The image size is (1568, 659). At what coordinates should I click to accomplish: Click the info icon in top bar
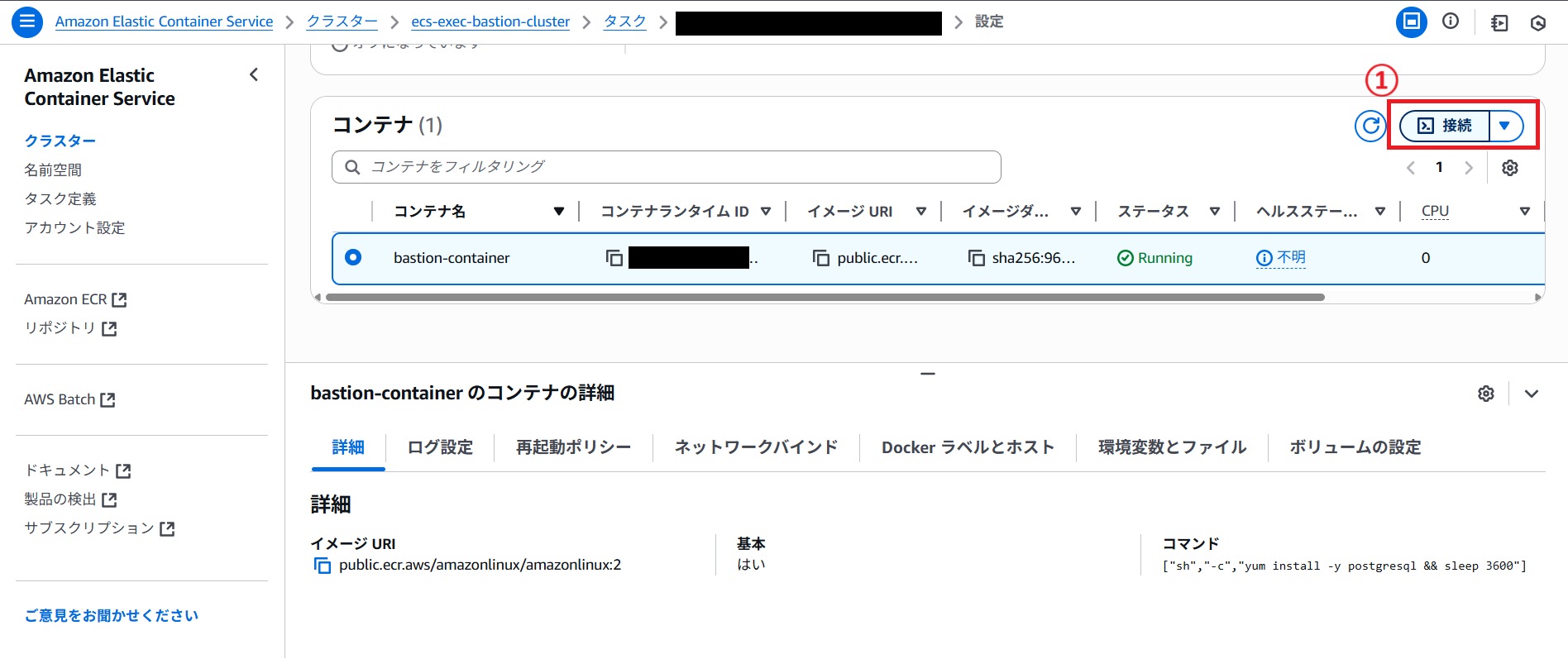1451,21
